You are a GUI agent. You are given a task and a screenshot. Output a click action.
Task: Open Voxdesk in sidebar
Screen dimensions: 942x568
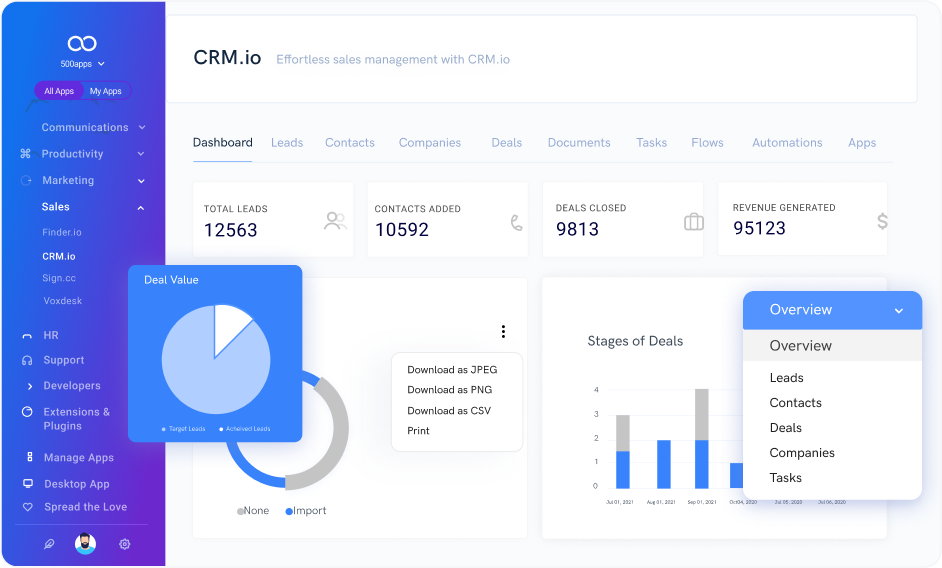(62, 301)
